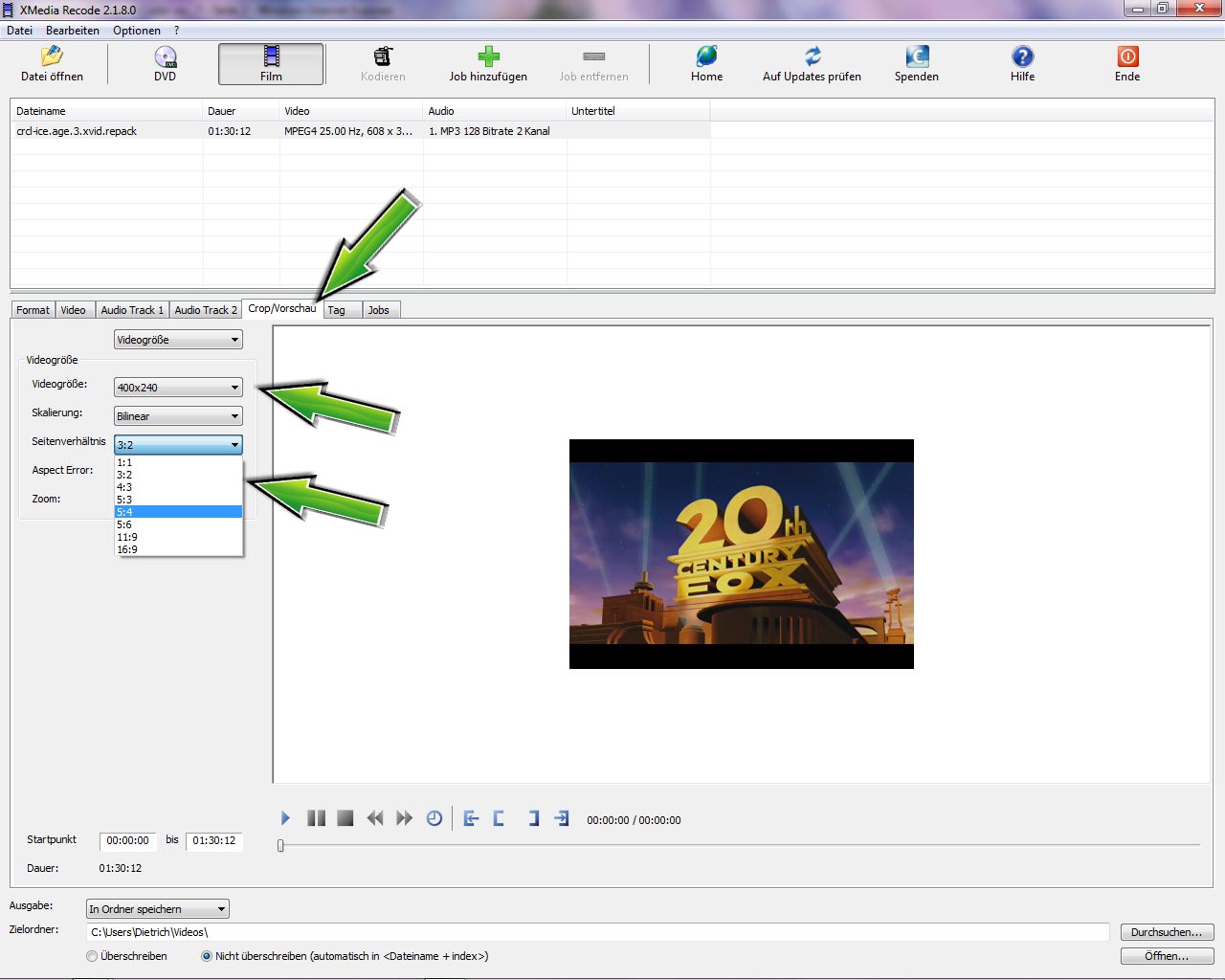
Task: Click the Durchsuchen... button
Action: point(1167,932)
